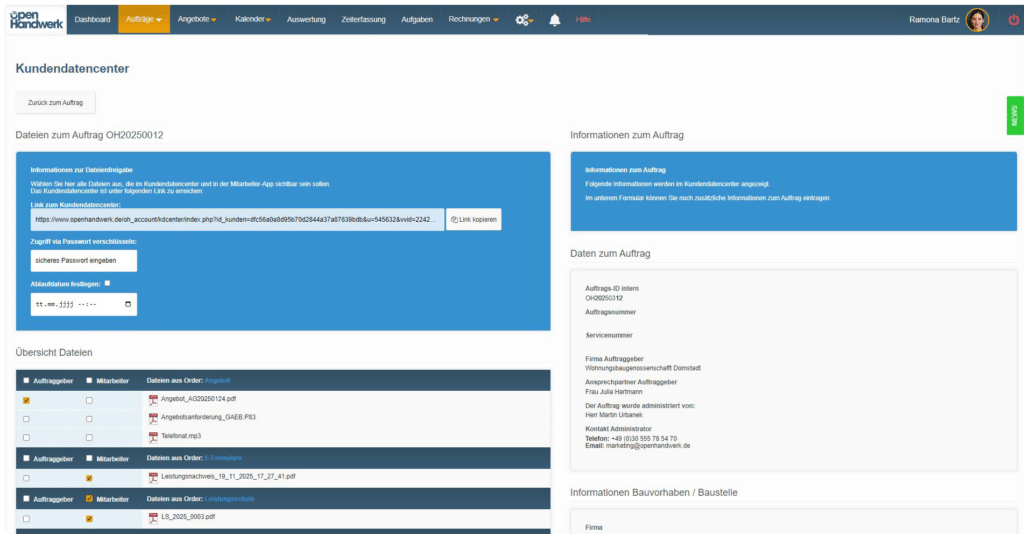Check Mitarbeiter for Angebotsanforderung_GAEB.P83
The height and width of the screenshot is (534, 1024).
(x=89, y=418)
